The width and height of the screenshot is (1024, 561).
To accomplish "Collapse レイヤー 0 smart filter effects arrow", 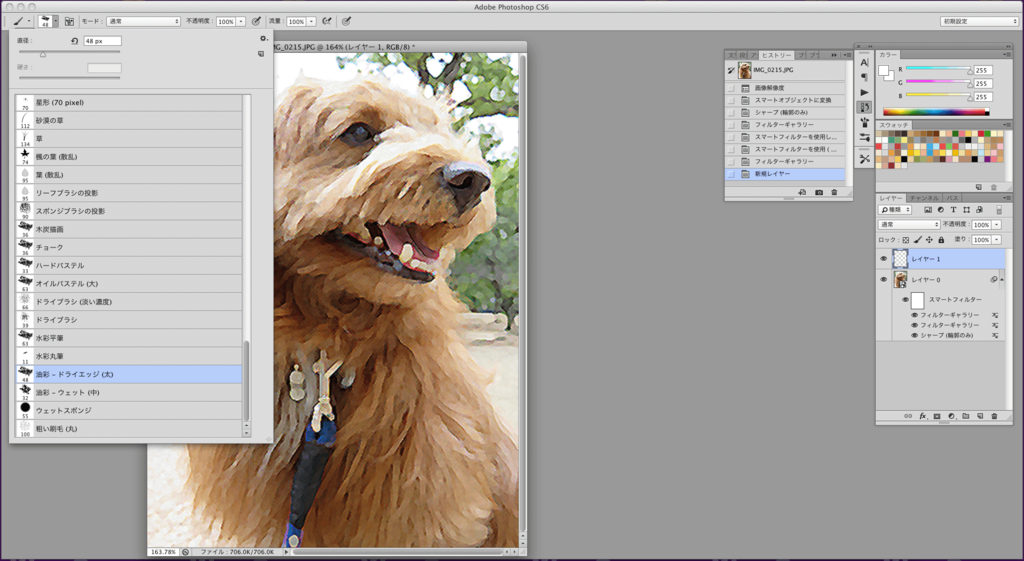I will [1002, 280].
